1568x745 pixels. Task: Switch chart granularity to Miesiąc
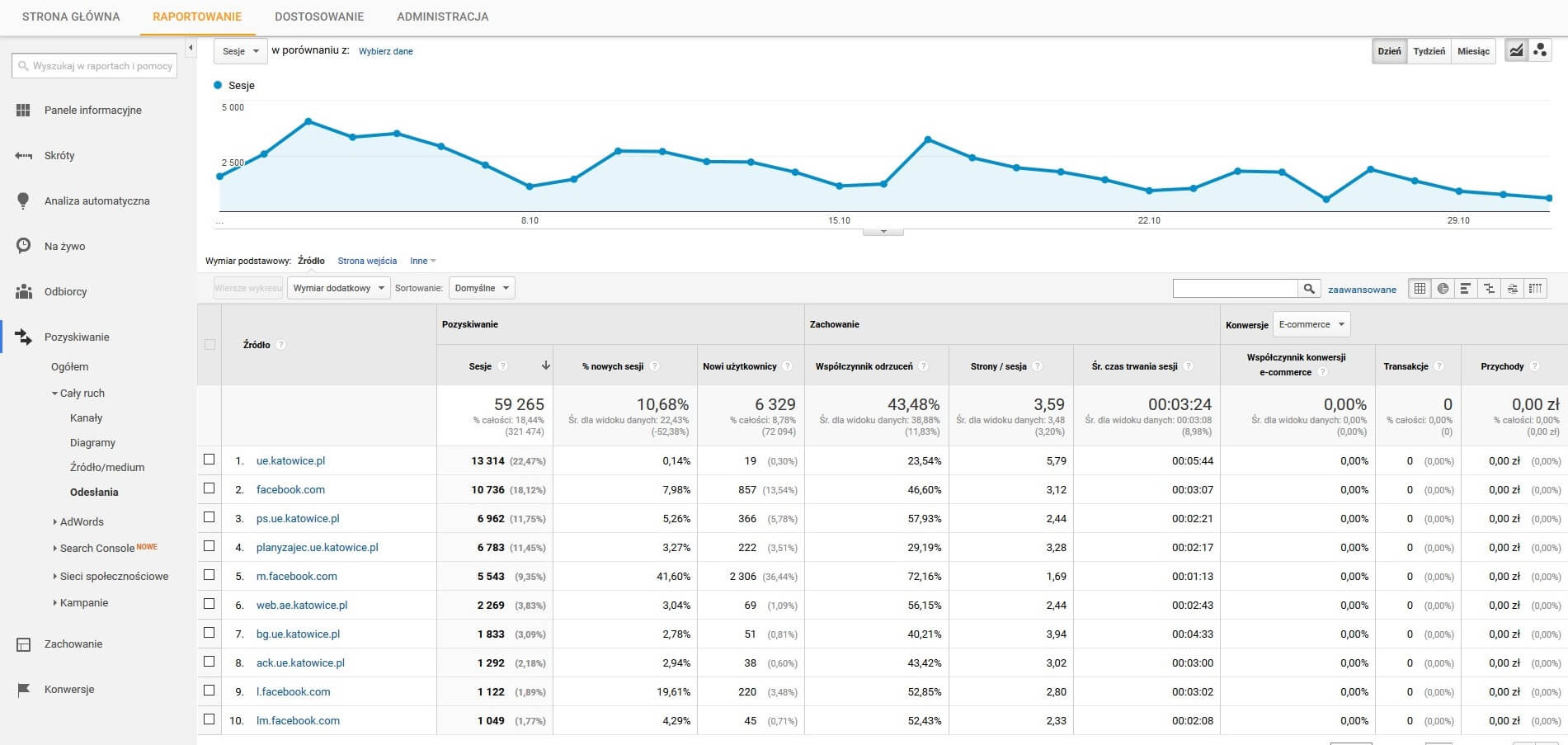pos(1474,51)
